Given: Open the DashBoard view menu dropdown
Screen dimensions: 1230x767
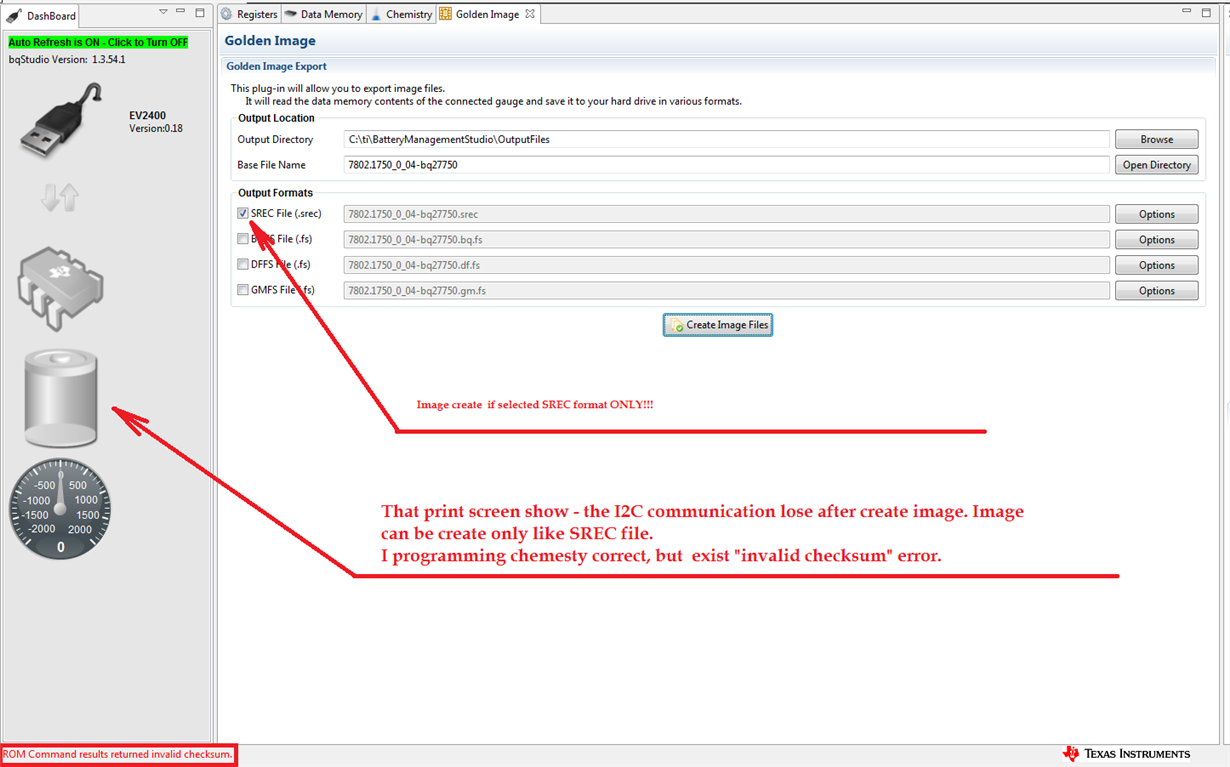Looking at the screenshot, I should click(x=163, y=12).
